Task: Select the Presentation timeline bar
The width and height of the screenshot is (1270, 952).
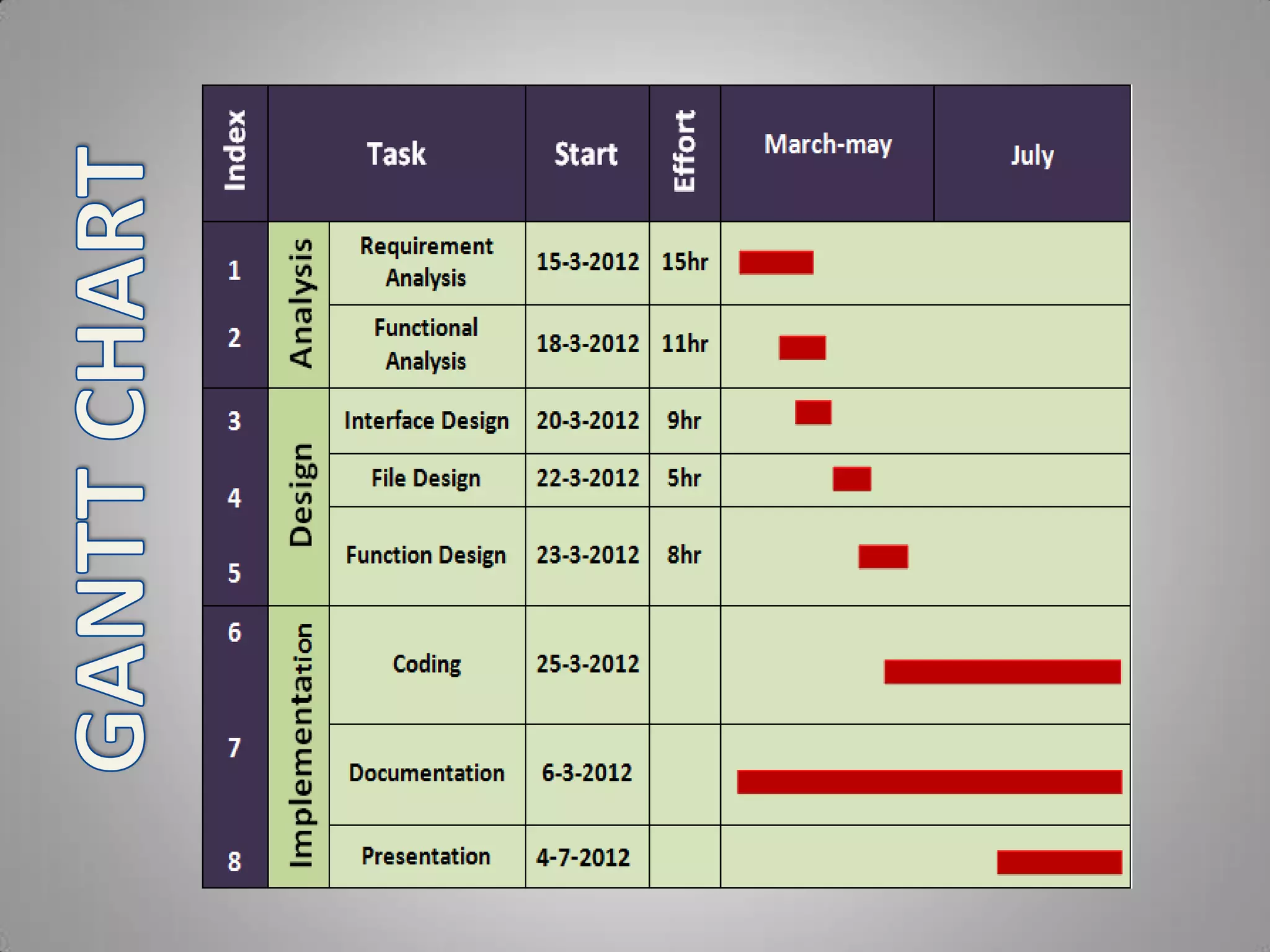Action: (x=1059, y=862)
